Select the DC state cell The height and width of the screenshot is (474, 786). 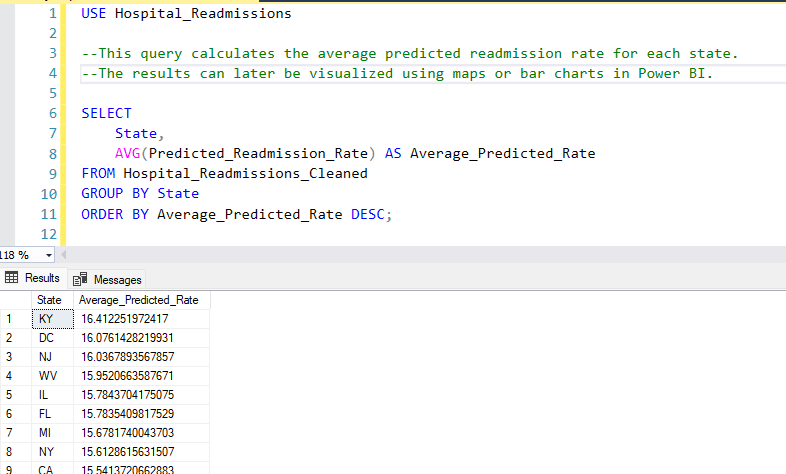tap(53, 338)
